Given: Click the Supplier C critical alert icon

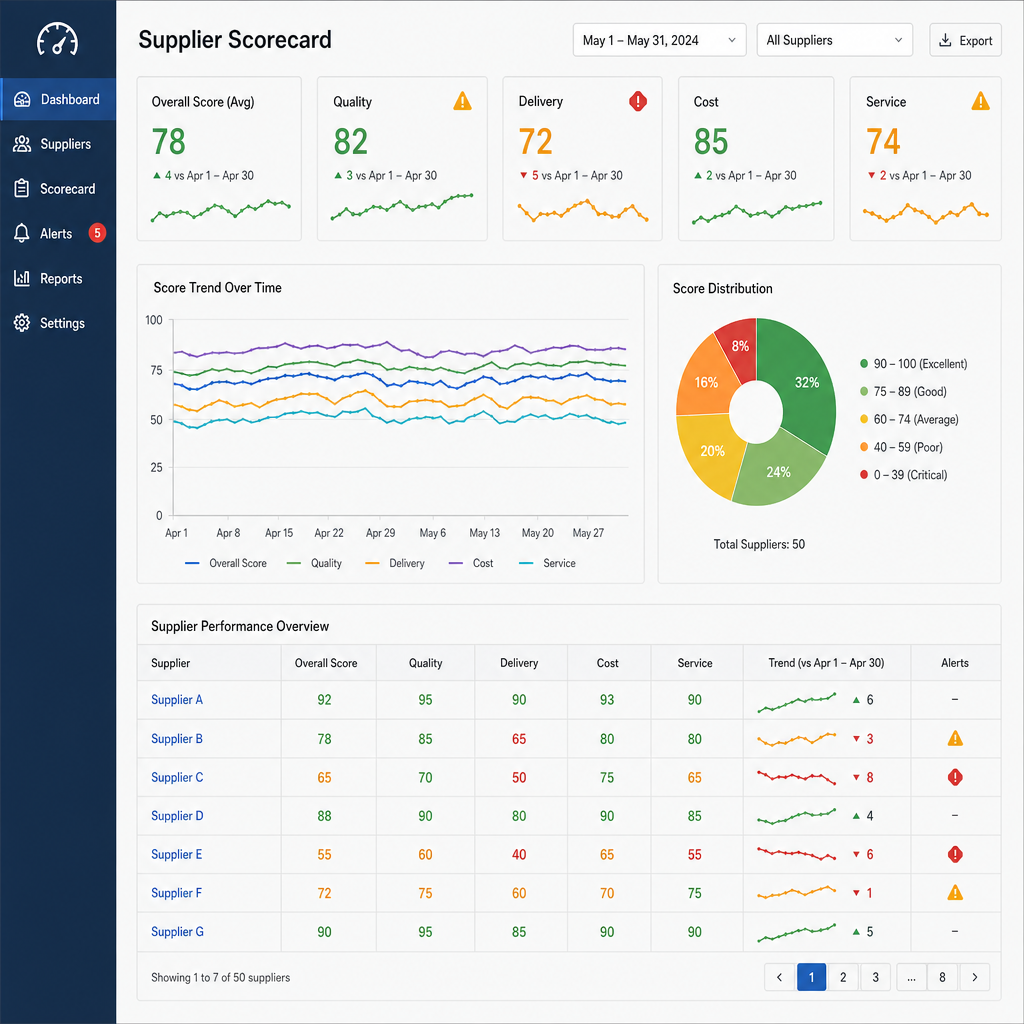Looking at the screenshot, I should (x=955, y=777).
